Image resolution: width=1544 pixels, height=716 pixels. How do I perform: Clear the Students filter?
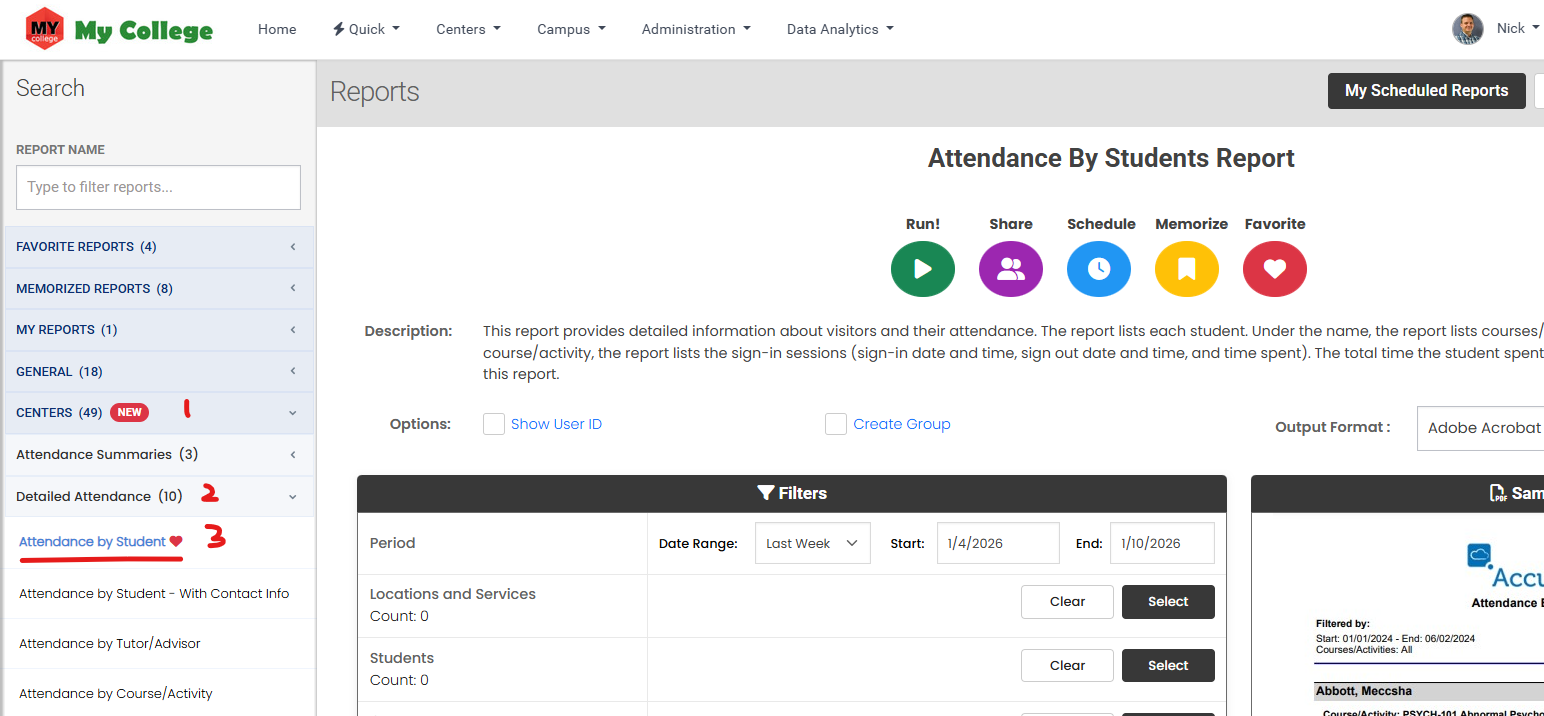1067,665
